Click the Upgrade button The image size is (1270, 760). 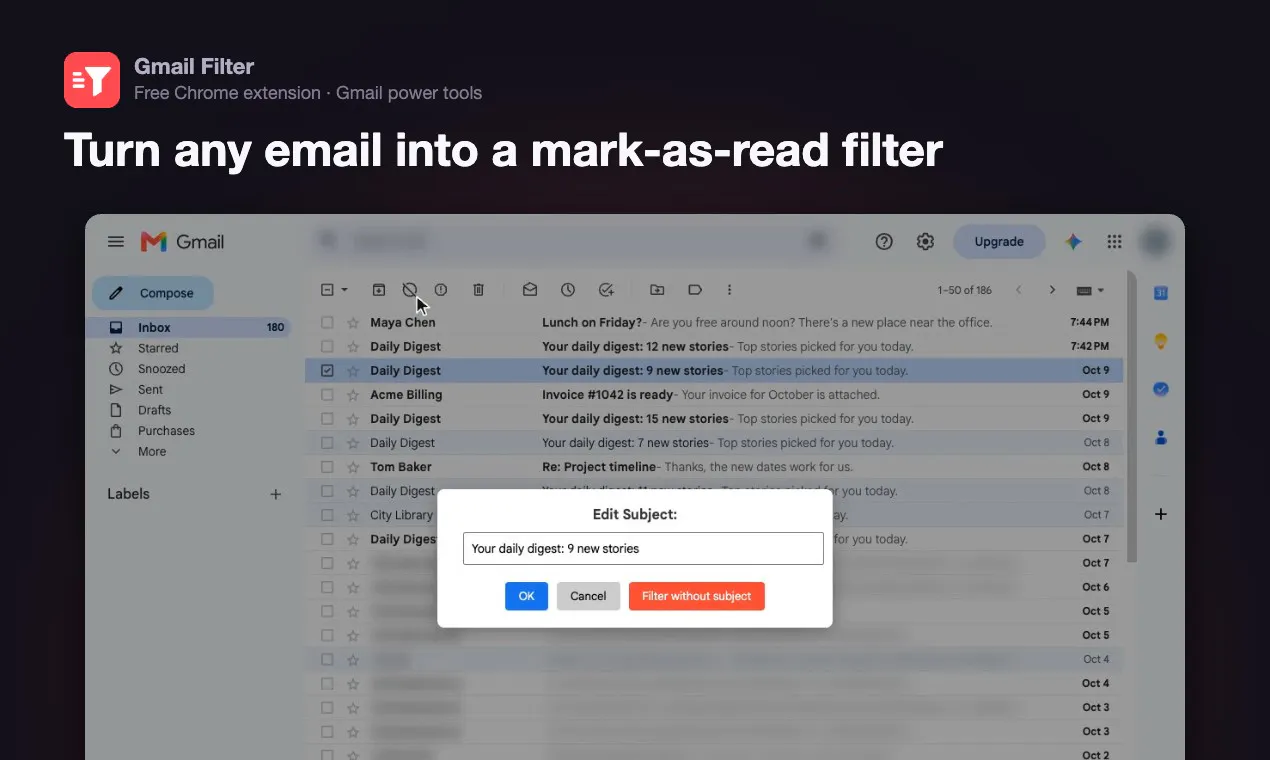999,242
